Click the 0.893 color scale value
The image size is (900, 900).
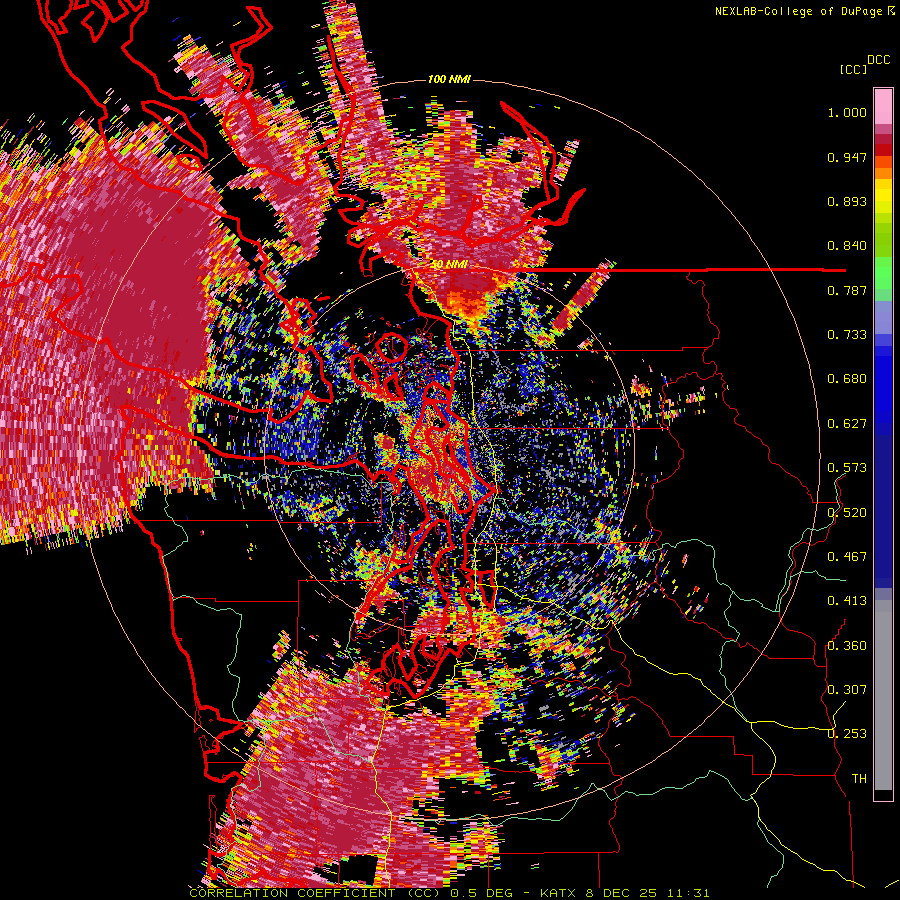847,201
